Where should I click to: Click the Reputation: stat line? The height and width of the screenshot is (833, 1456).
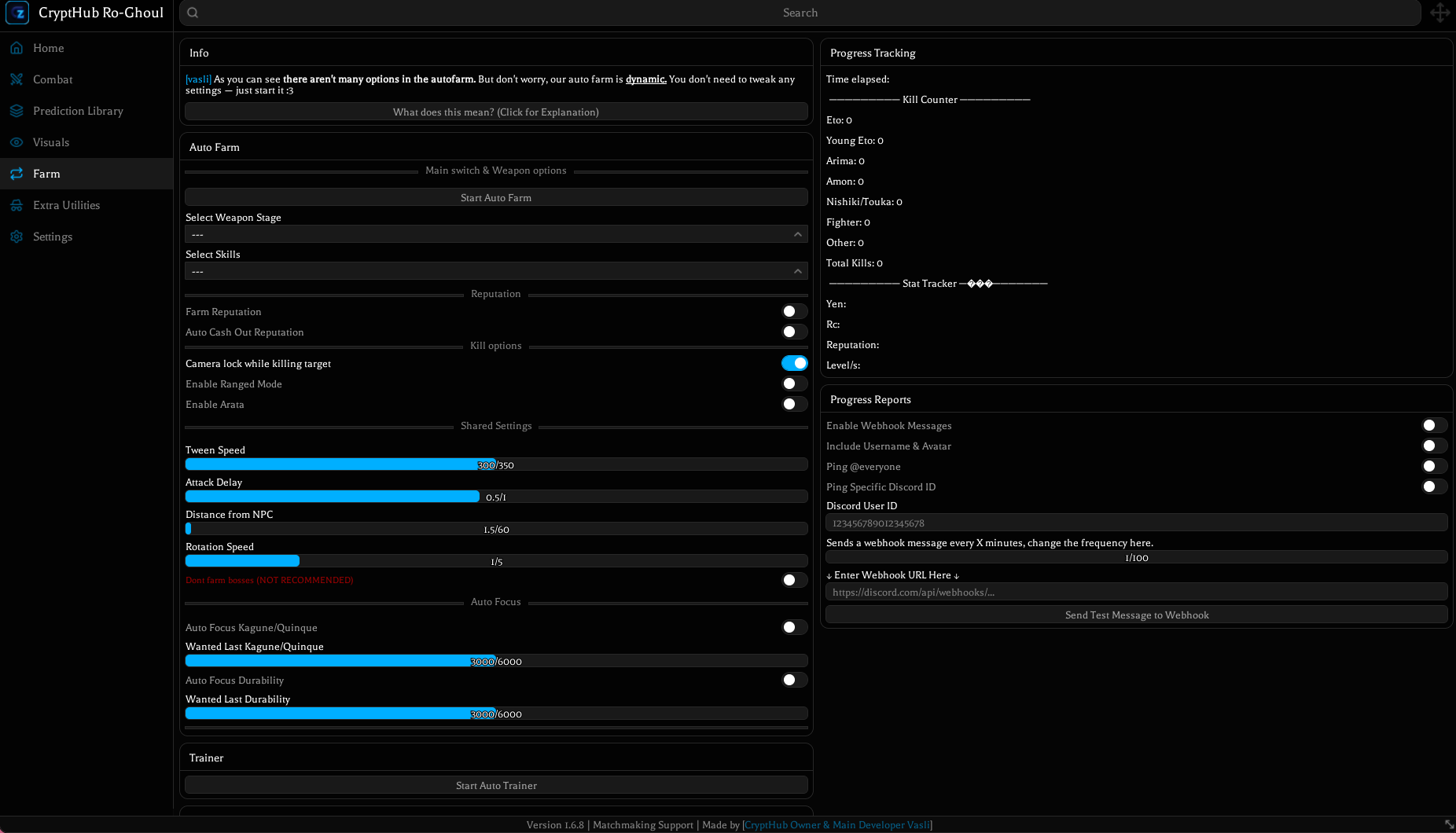tap(853, 345)
